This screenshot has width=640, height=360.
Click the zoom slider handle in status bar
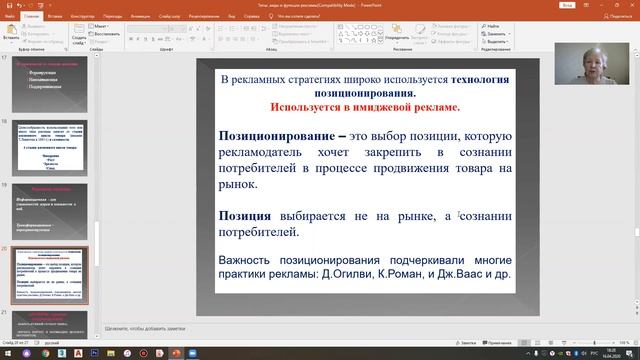[x=594, y=343]
